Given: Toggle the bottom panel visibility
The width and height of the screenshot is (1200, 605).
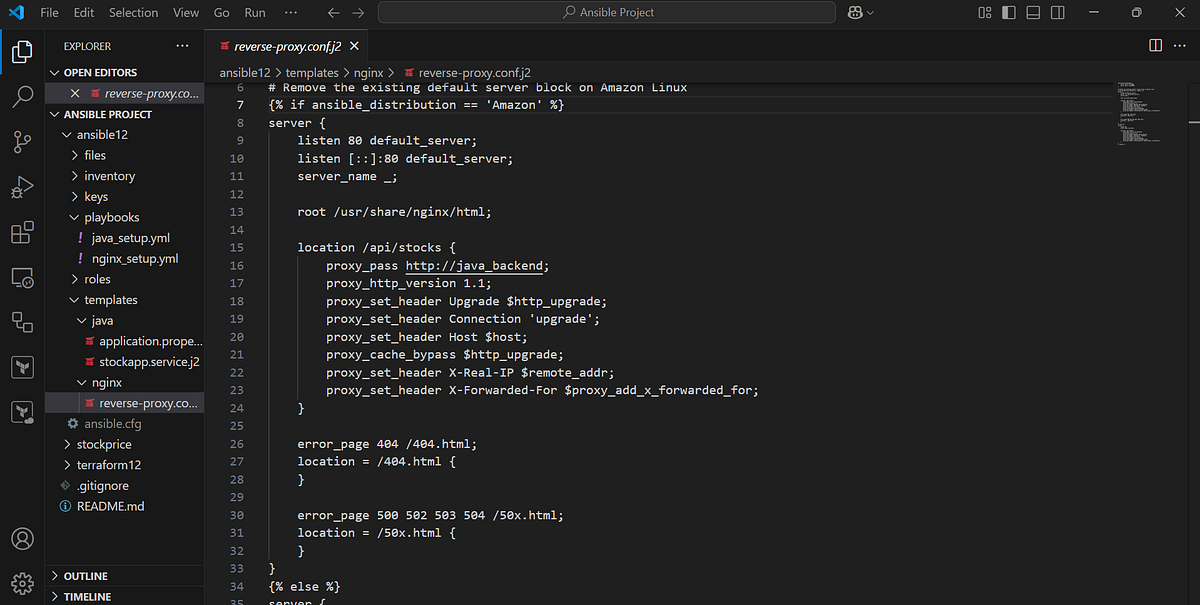Looking at the screenshot, I should pos(1033,11).
